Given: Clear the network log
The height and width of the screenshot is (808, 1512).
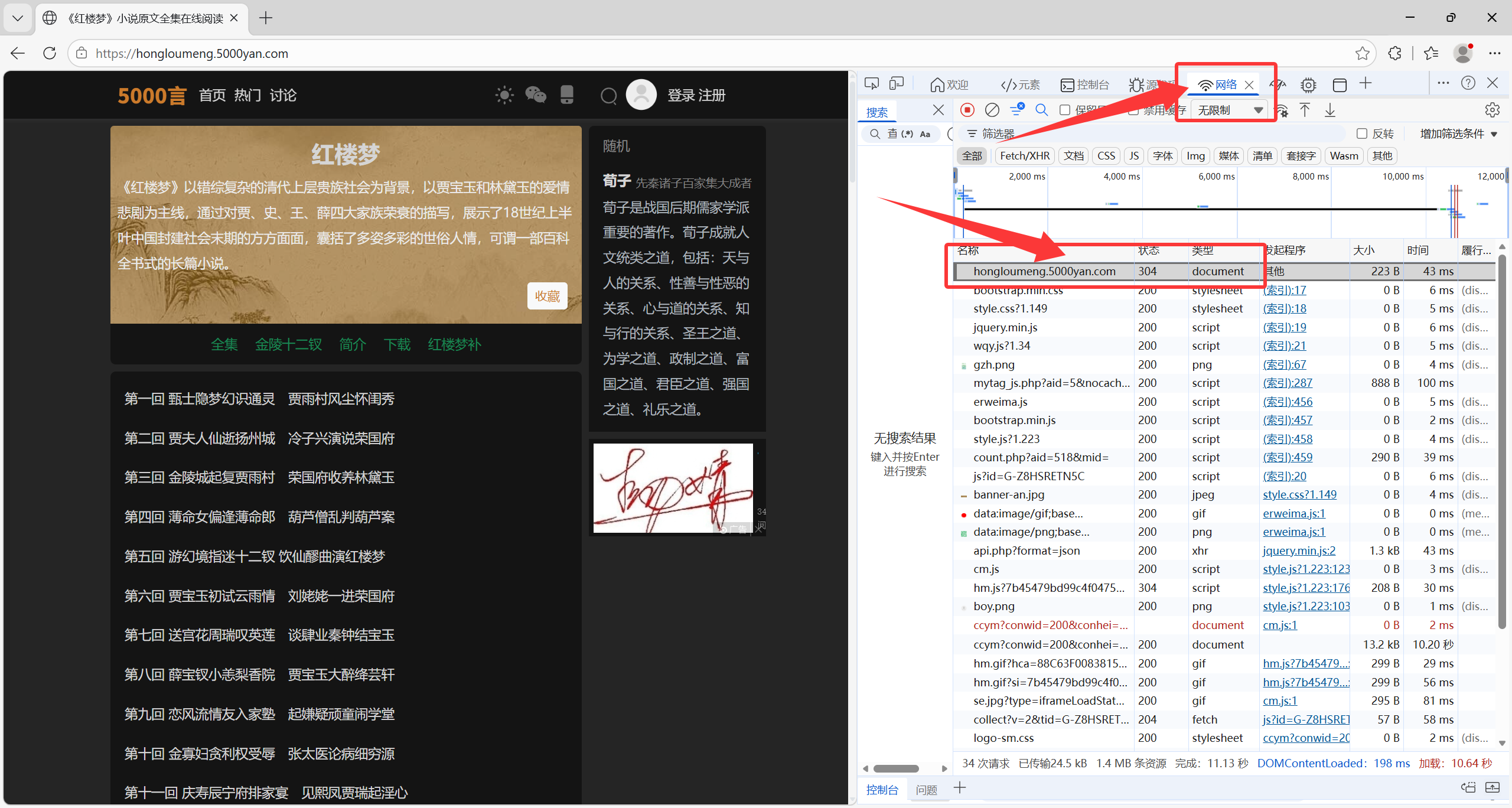Looking at the screenshot, I should click(992, 110).
